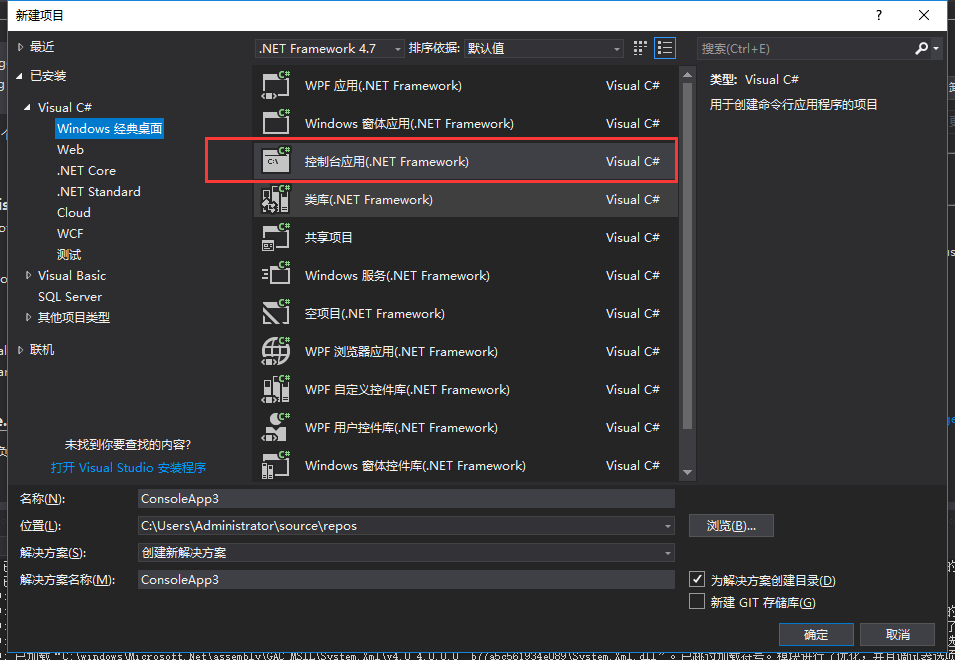
Task: Select the .NET Core category
Action: tap(86, 170)
